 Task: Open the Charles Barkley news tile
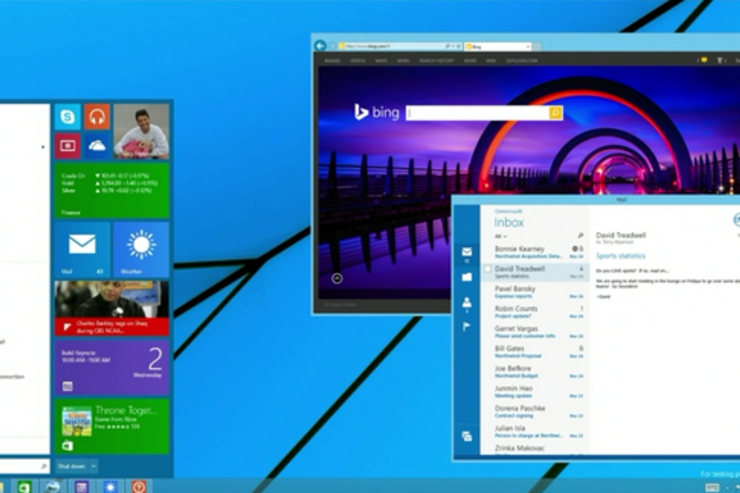pos(112,309)
